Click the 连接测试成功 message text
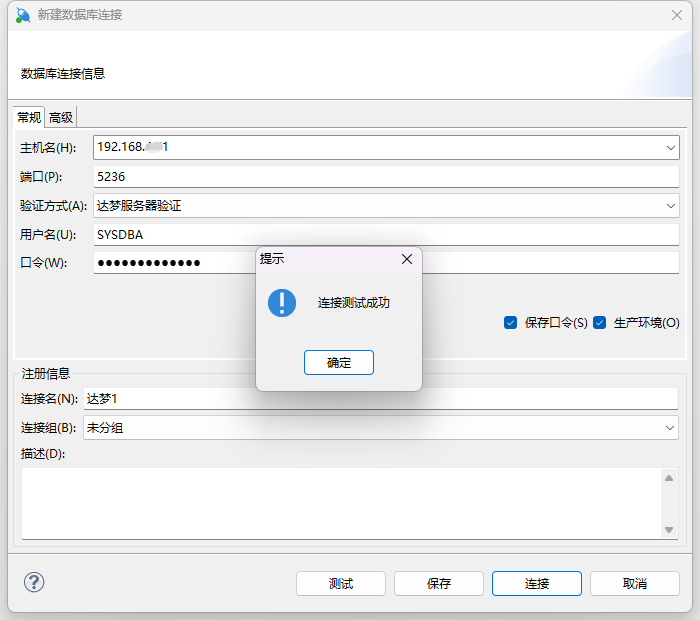Image resolution: width=700 pixels, height=620 pixels. pyautogui.click(x=354, y=303)
